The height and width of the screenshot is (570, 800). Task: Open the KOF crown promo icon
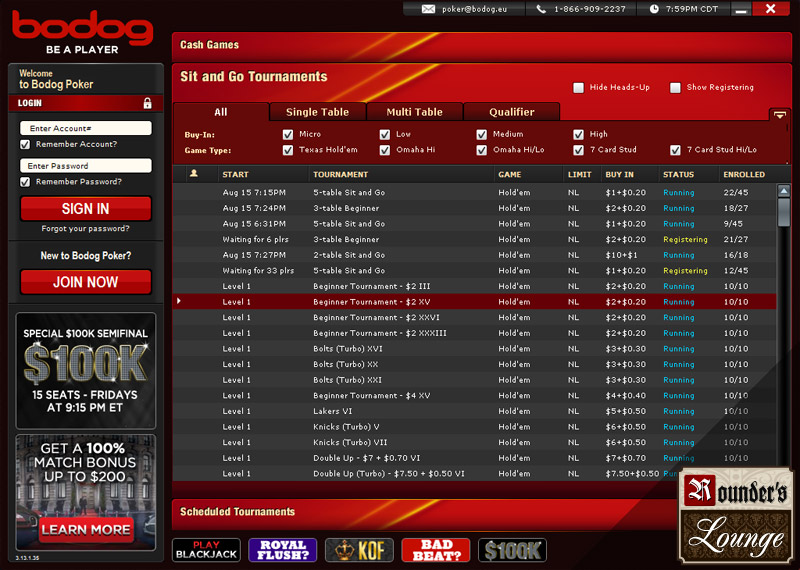[359, 550]
